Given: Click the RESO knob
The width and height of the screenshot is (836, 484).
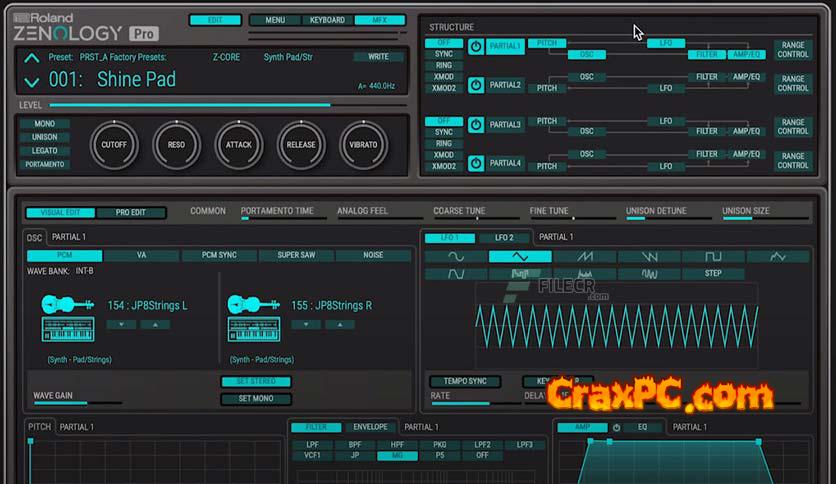Looking at the screenshot, I should click(176, 145).
